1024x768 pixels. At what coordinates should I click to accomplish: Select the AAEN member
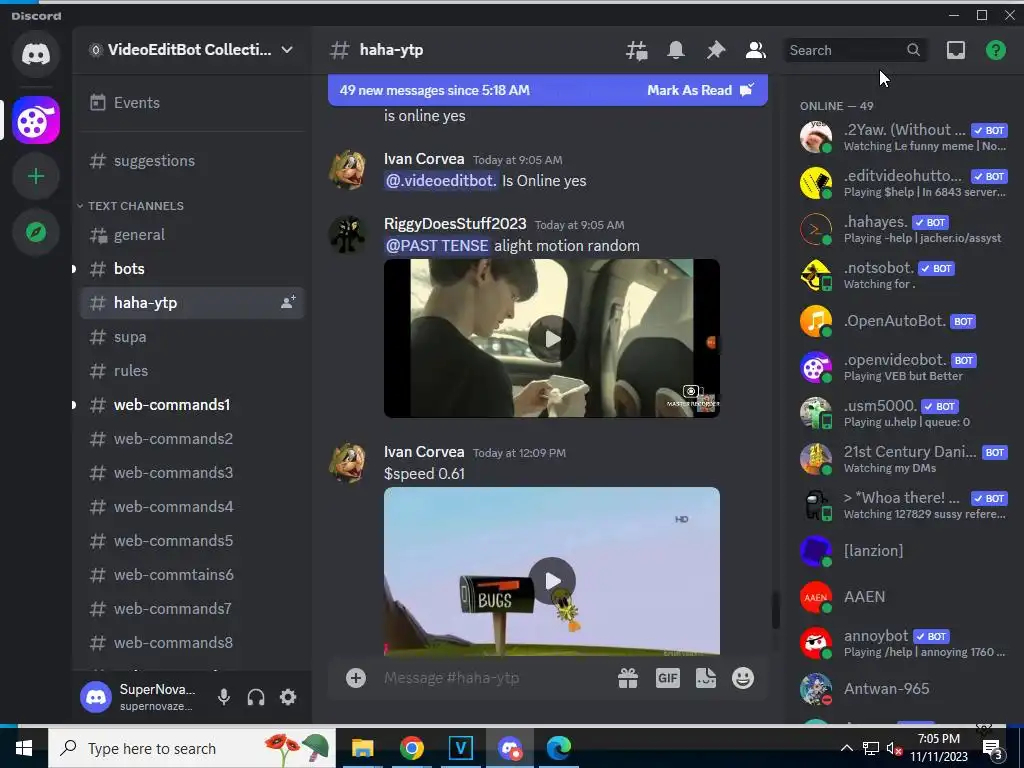coord(903,597)
